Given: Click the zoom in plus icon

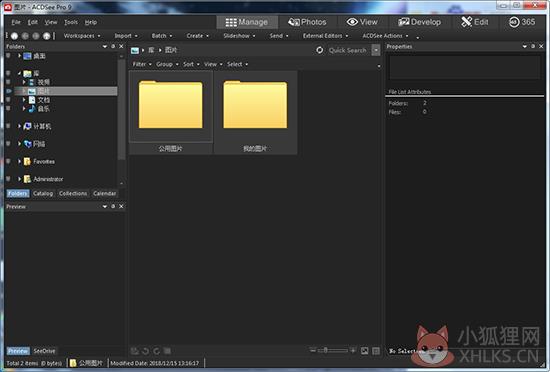Looking at the screenshot, I should (x=353, y=350).
